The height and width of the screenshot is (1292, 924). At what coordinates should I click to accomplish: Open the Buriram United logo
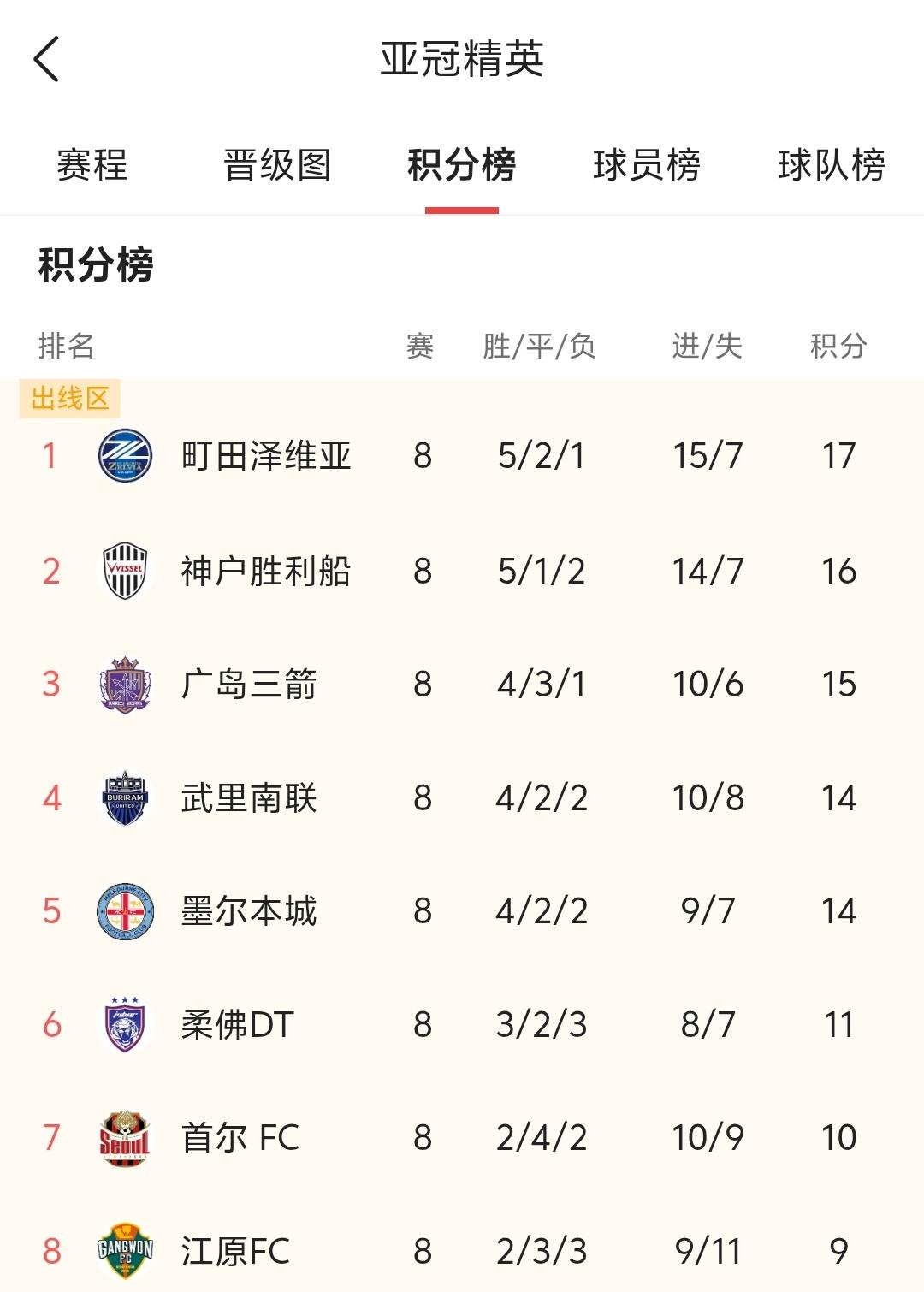coord(125,797)
